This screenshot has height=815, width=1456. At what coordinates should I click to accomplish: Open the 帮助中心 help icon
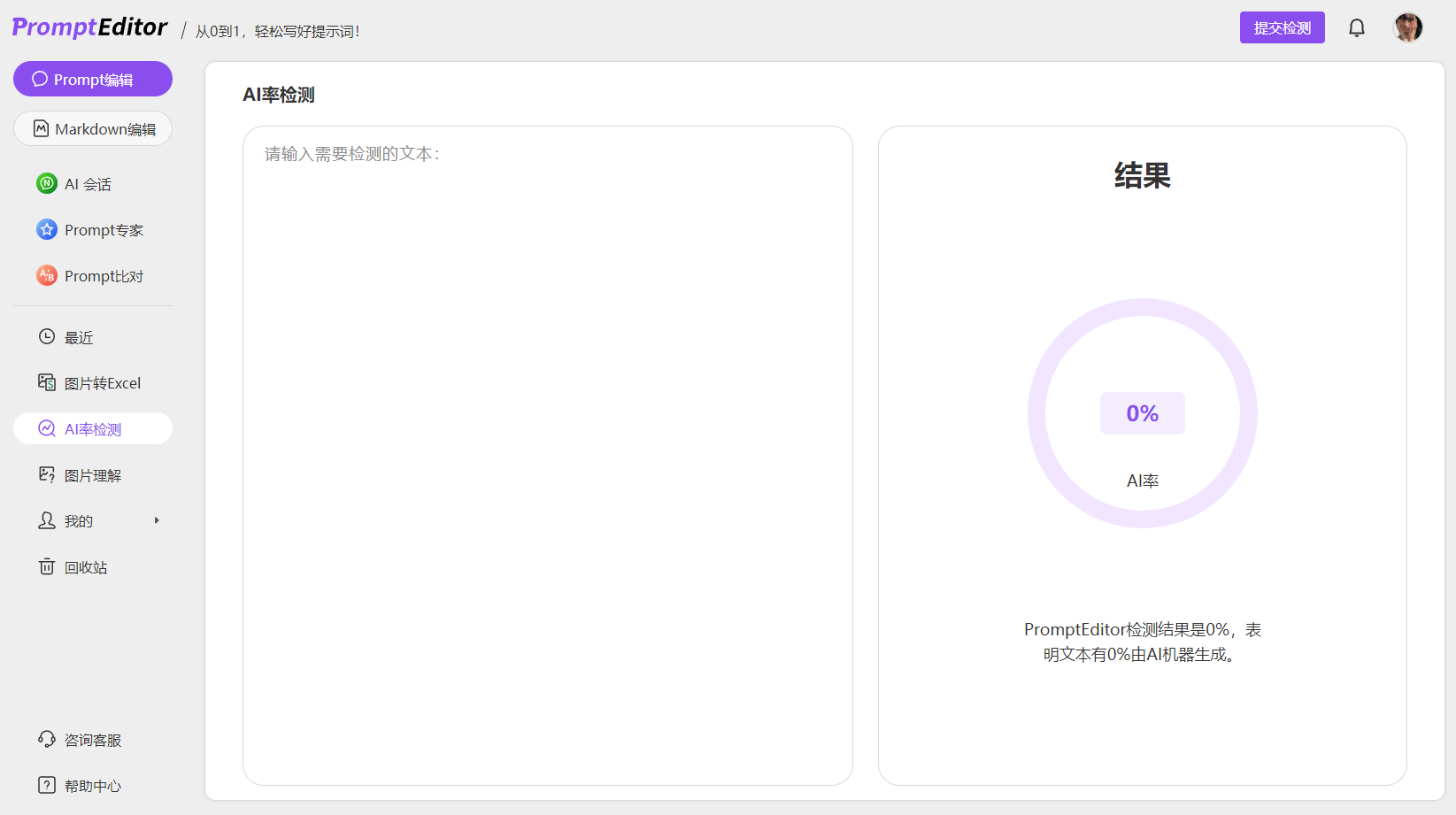coord(47,785)
